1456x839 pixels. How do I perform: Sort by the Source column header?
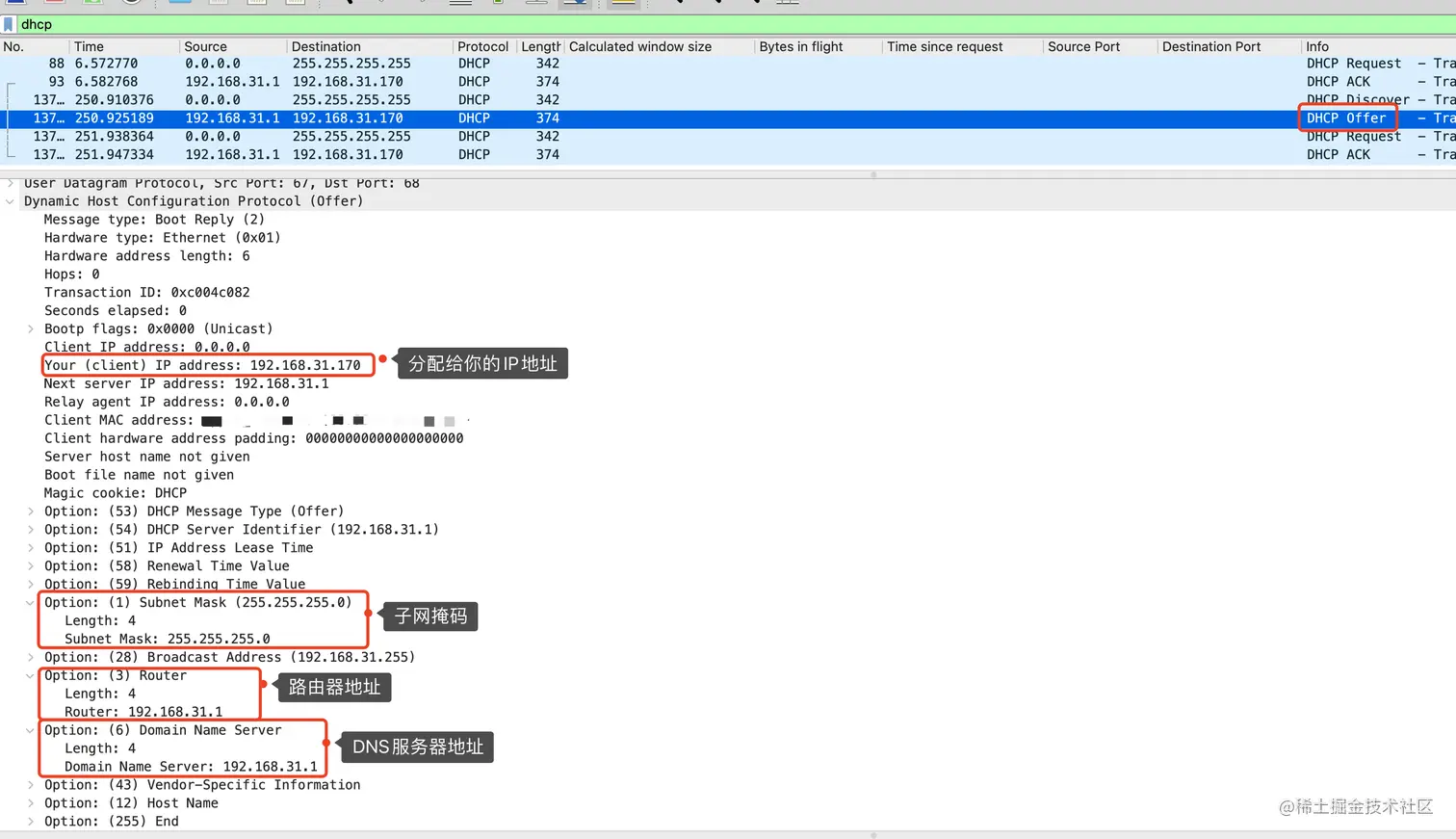pyautogui.click(x=233, y=46)
